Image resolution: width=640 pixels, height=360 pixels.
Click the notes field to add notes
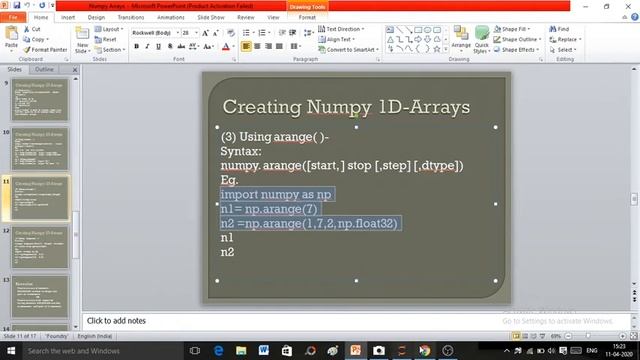tap(356, 321)
